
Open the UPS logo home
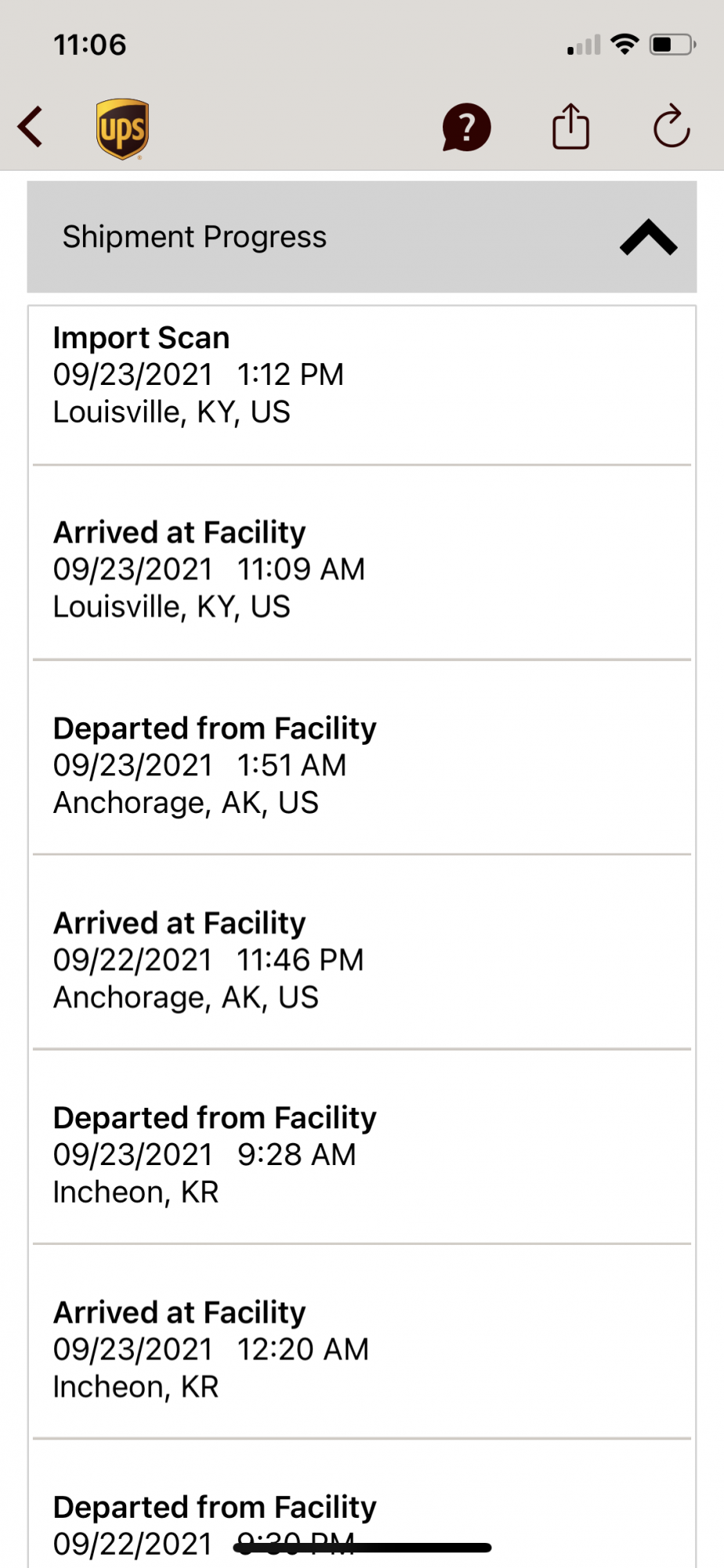tap(123, 129)
